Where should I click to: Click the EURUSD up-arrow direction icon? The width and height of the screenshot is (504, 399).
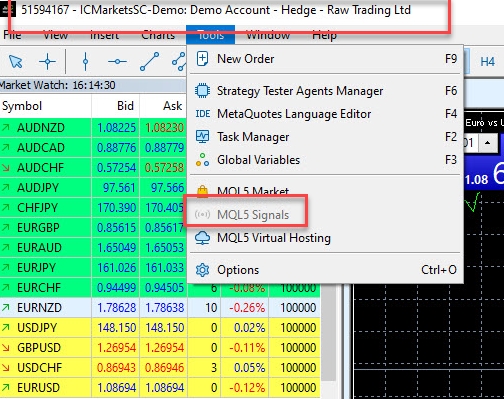click(6, 388)
